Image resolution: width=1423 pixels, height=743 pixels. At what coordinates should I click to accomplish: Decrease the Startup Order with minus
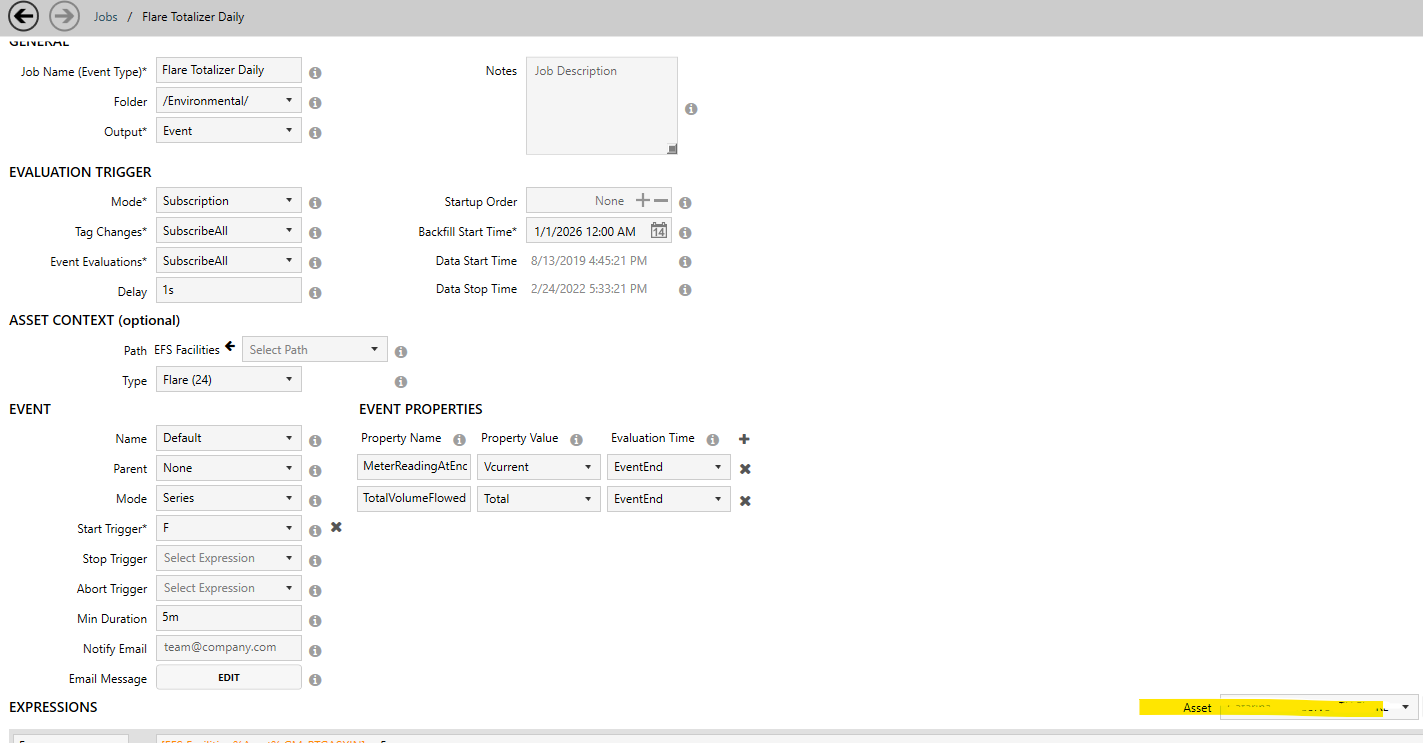[x=661, y=201]
